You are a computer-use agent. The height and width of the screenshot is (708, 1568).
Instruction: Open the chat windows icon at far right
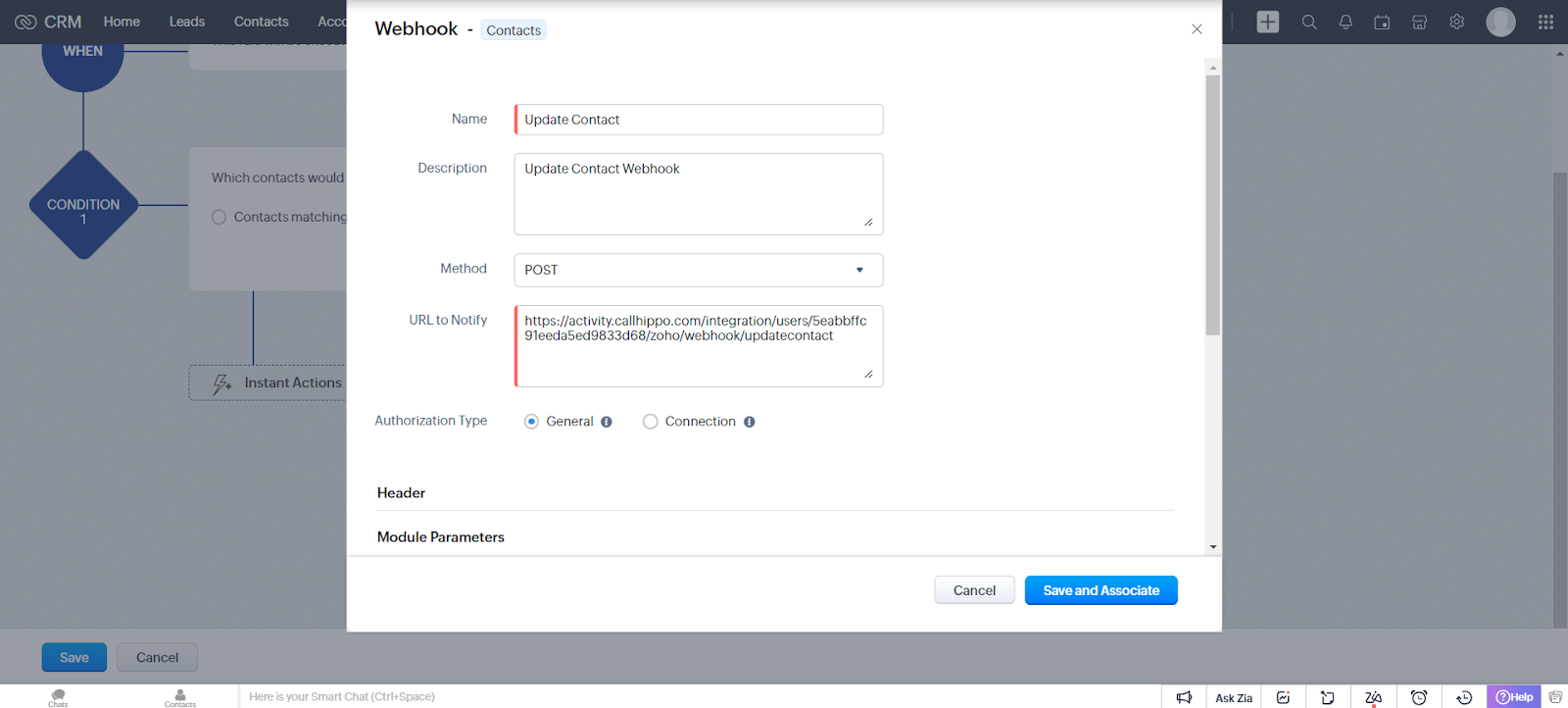(x=1555, y=697)
